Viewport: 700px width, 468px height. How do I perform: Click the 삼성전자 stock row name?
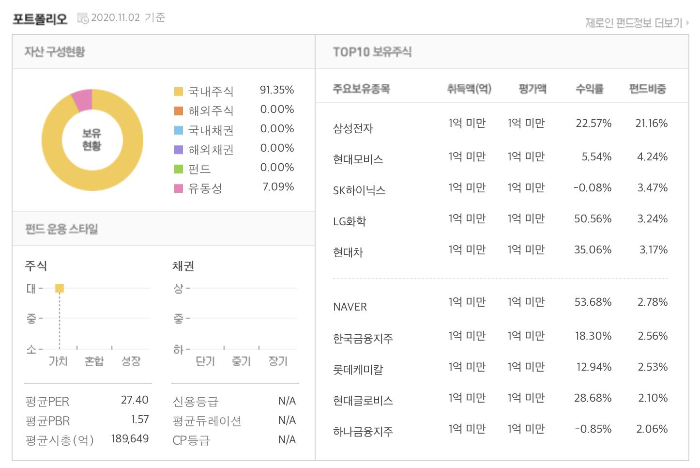coord(353,129)
